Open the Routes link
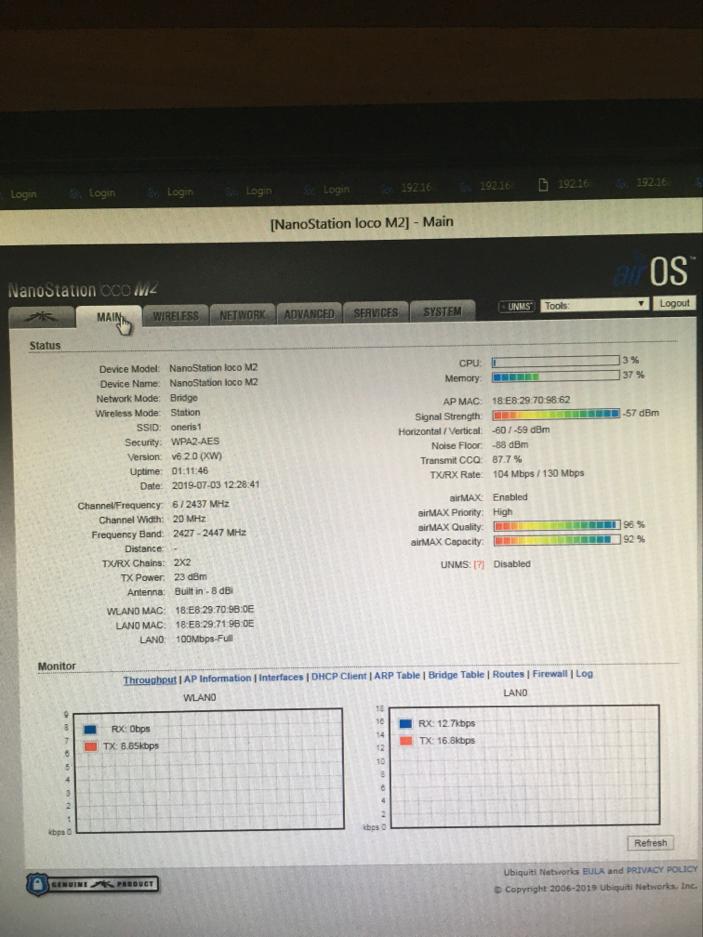703x937 pixels. [x=508, y=674]
